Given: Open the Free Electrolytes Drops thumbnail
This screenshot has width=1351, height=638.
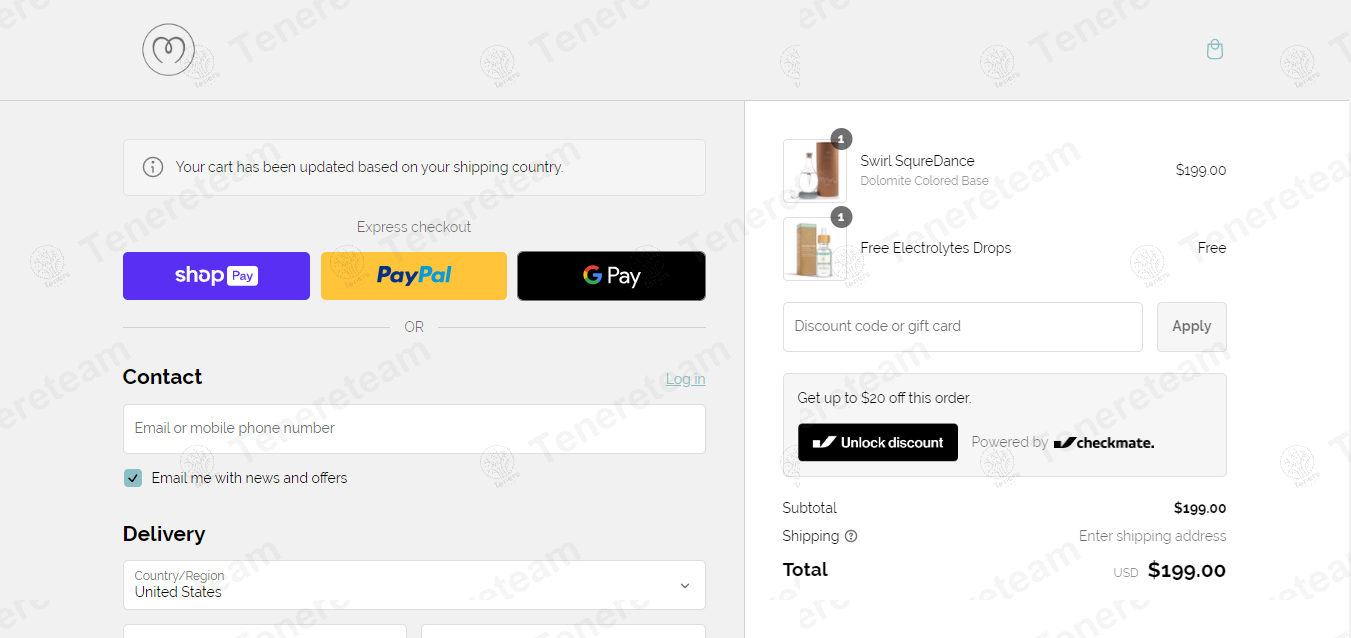Looking at the screenshot, I should click(815, 249).
